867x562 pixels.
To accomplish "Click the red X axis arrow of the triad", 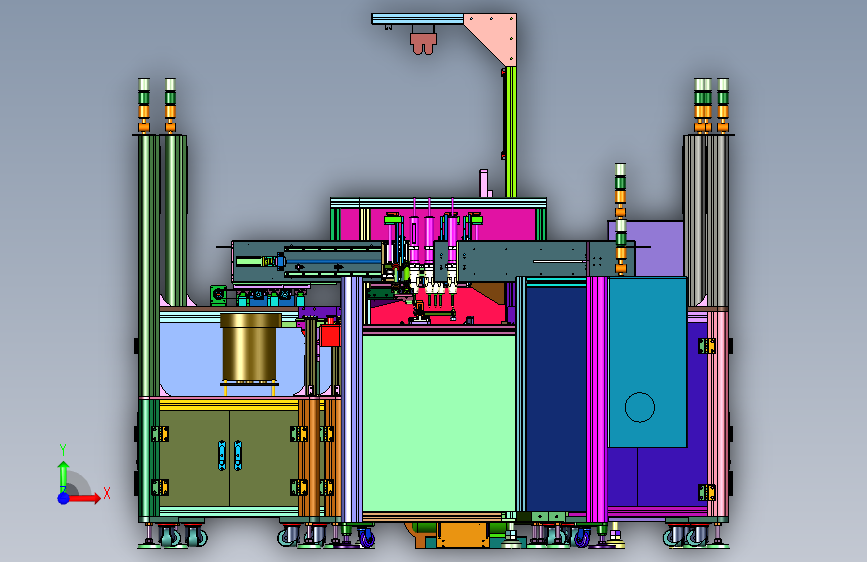I will point(84,498).
